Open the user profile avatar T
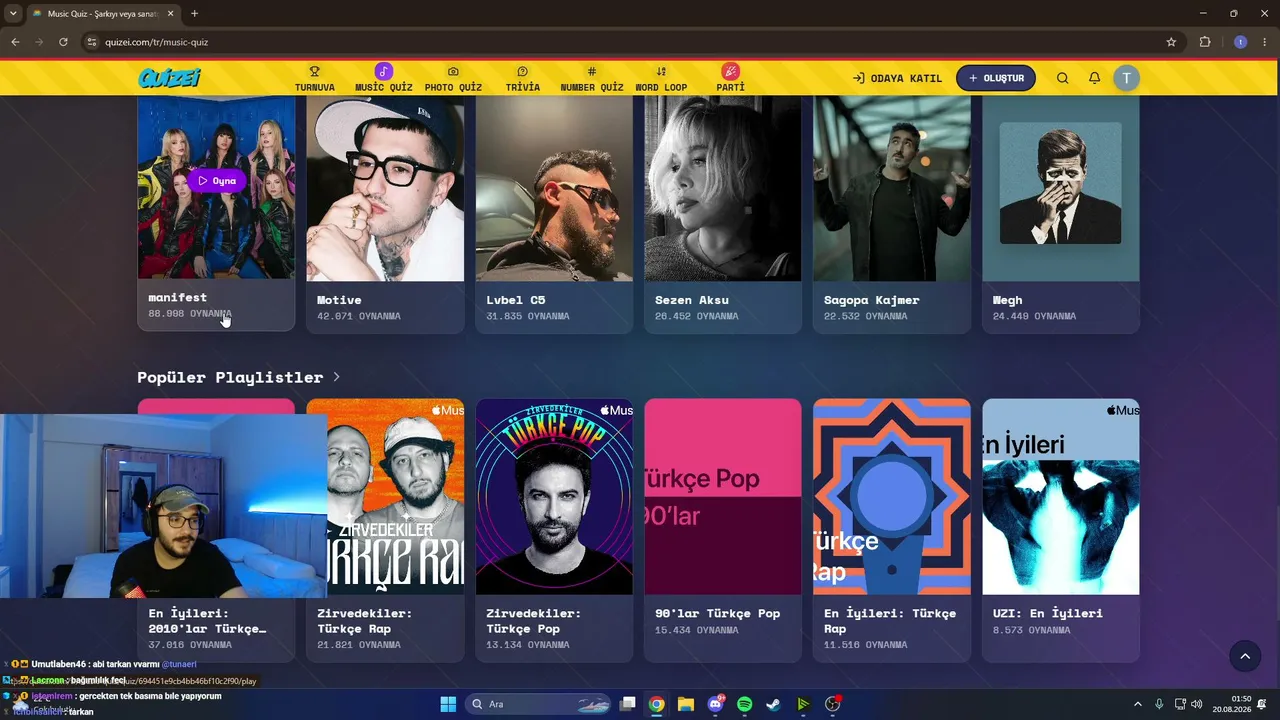The width and height of the screenshot is (1280, 720). [x=1127, y=78]
